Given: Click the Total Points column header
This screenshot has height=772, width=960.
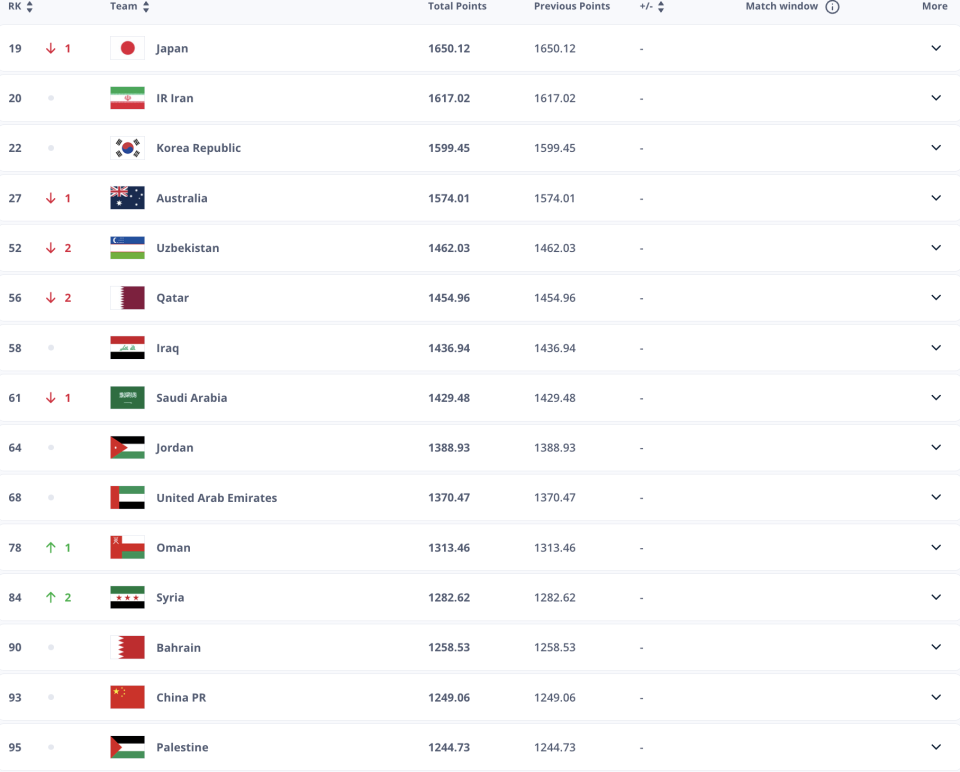Looking at the screenshot, I should [457, 7].
